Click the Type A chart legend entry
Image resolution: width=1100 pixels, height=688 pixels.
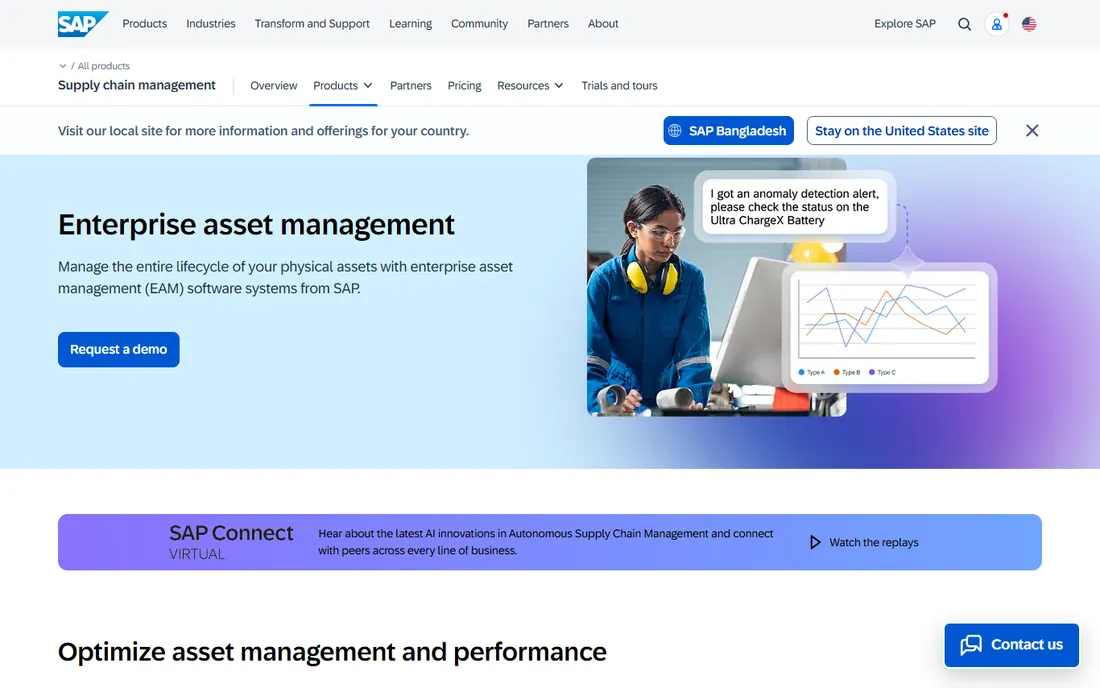[x=812, y=372]
